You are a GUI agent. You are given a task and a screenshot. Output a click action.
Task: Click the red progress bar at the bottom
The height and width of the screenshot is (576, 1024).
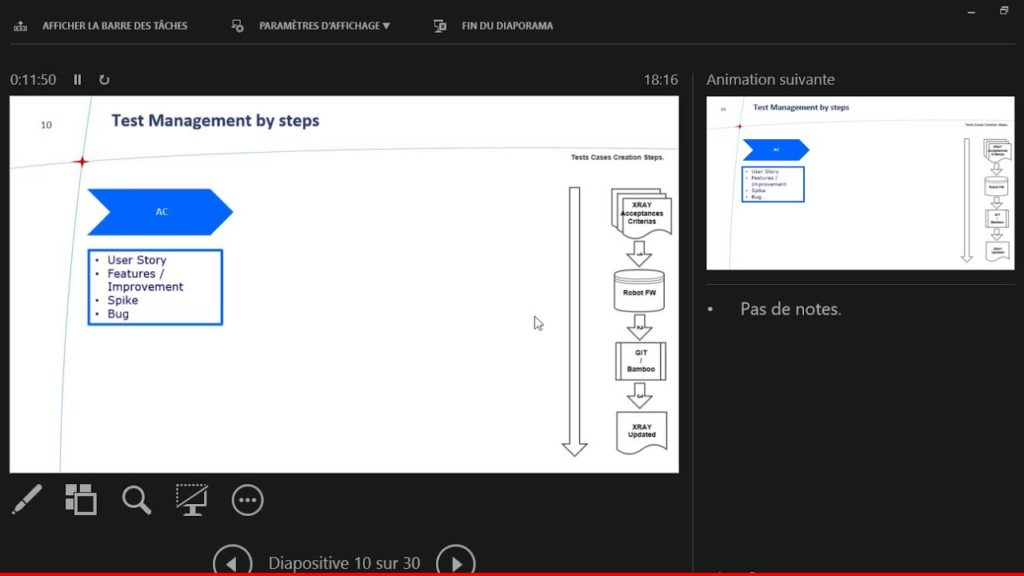click(x=512, y=573)
